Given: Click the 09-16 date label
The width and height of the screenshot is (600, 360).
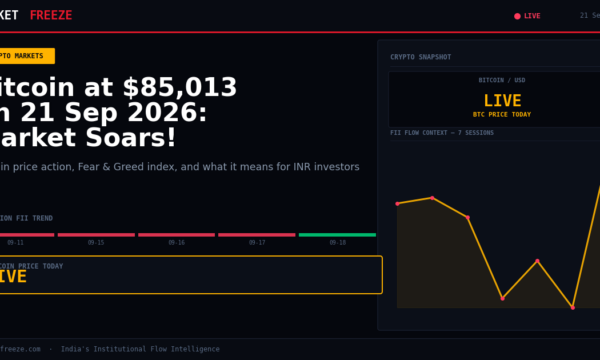Looking at the screenshot, I should point(176,243).
